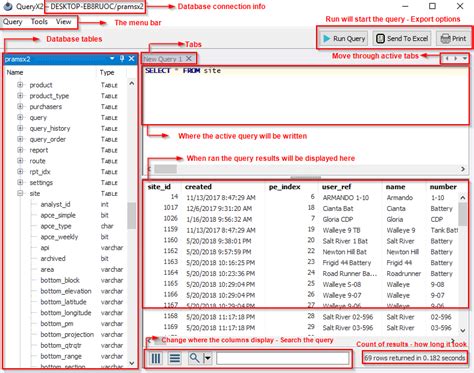Select result cell ARMANDO 1-10
474x373 pixels.
tap(346, 198)
